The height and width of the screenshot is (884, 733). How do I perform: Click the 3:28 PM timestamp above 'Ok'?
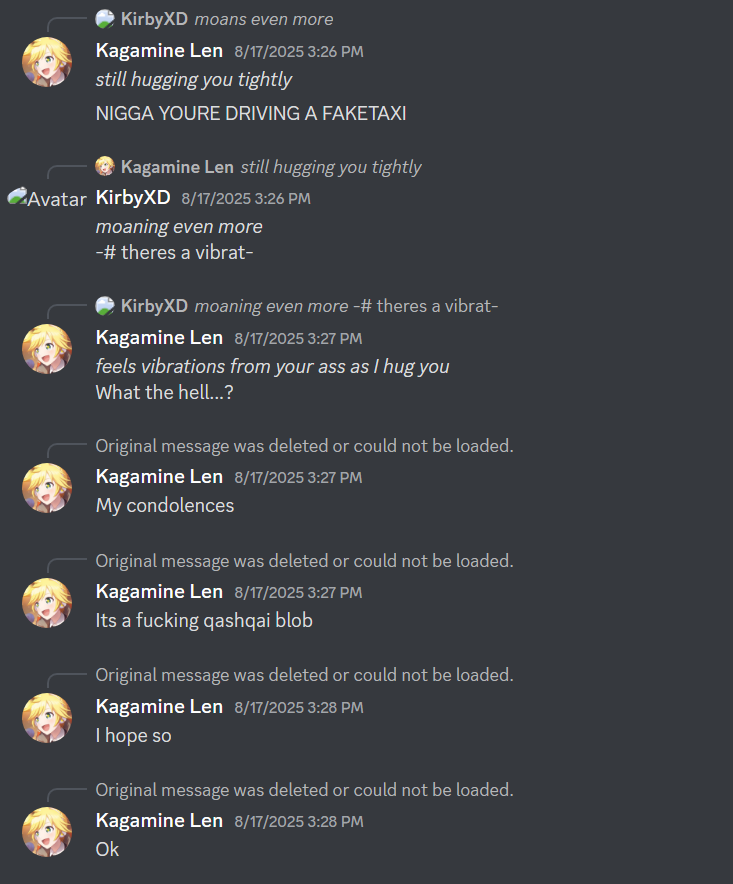click(x=299, y=821)
